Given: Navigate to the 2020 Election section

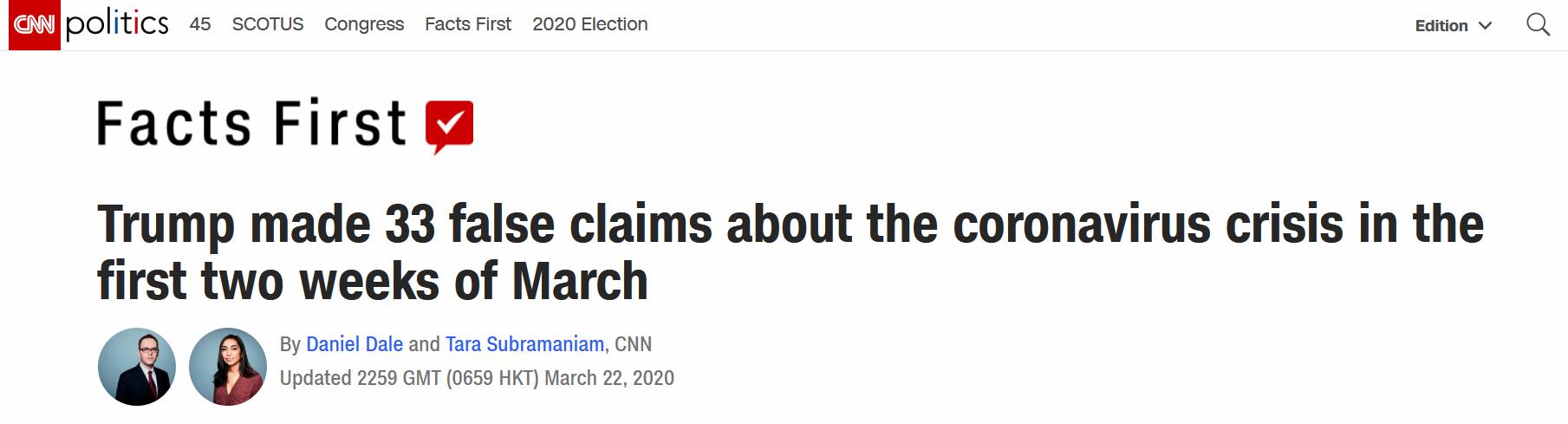Looking at the screenshot, I should pos(590,24).
